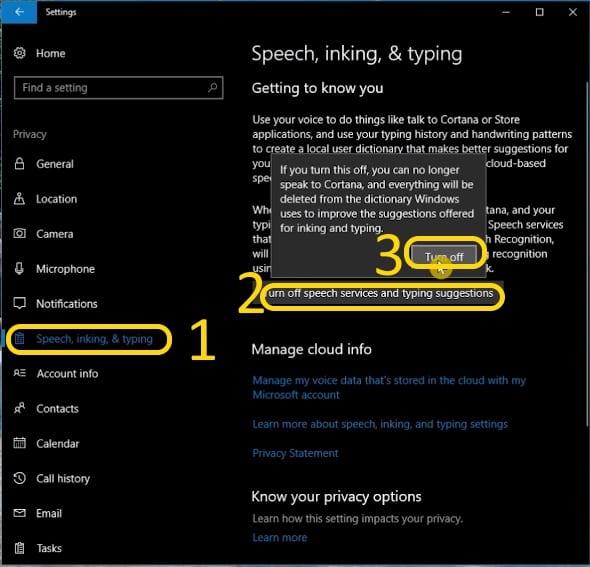Image resolution: width=590 pixels, height=567 pixels.
Task: Open Location via its pin icon
Action: tap(19, 199)
